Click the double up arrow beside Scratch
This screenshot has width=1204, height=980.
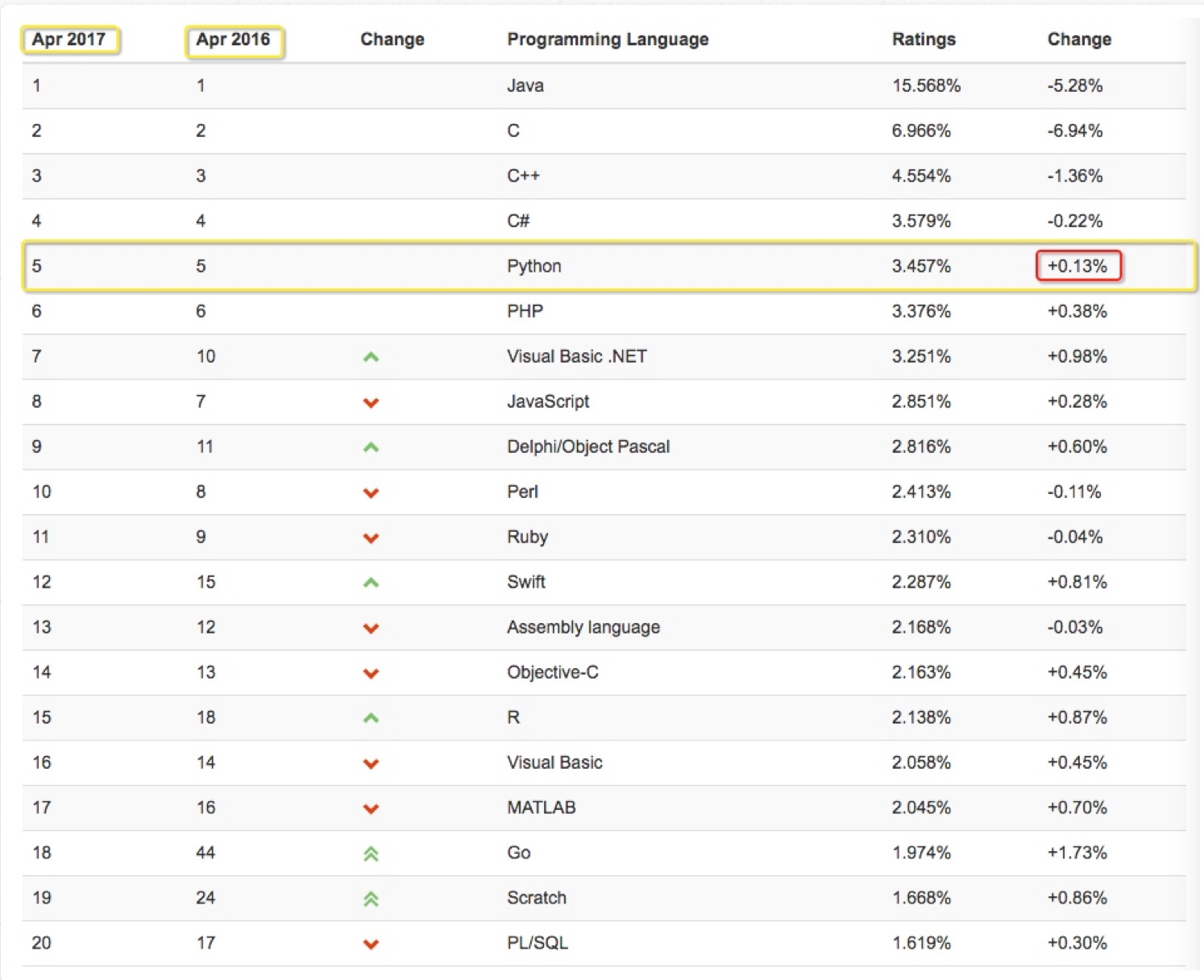tap(372, 899)
